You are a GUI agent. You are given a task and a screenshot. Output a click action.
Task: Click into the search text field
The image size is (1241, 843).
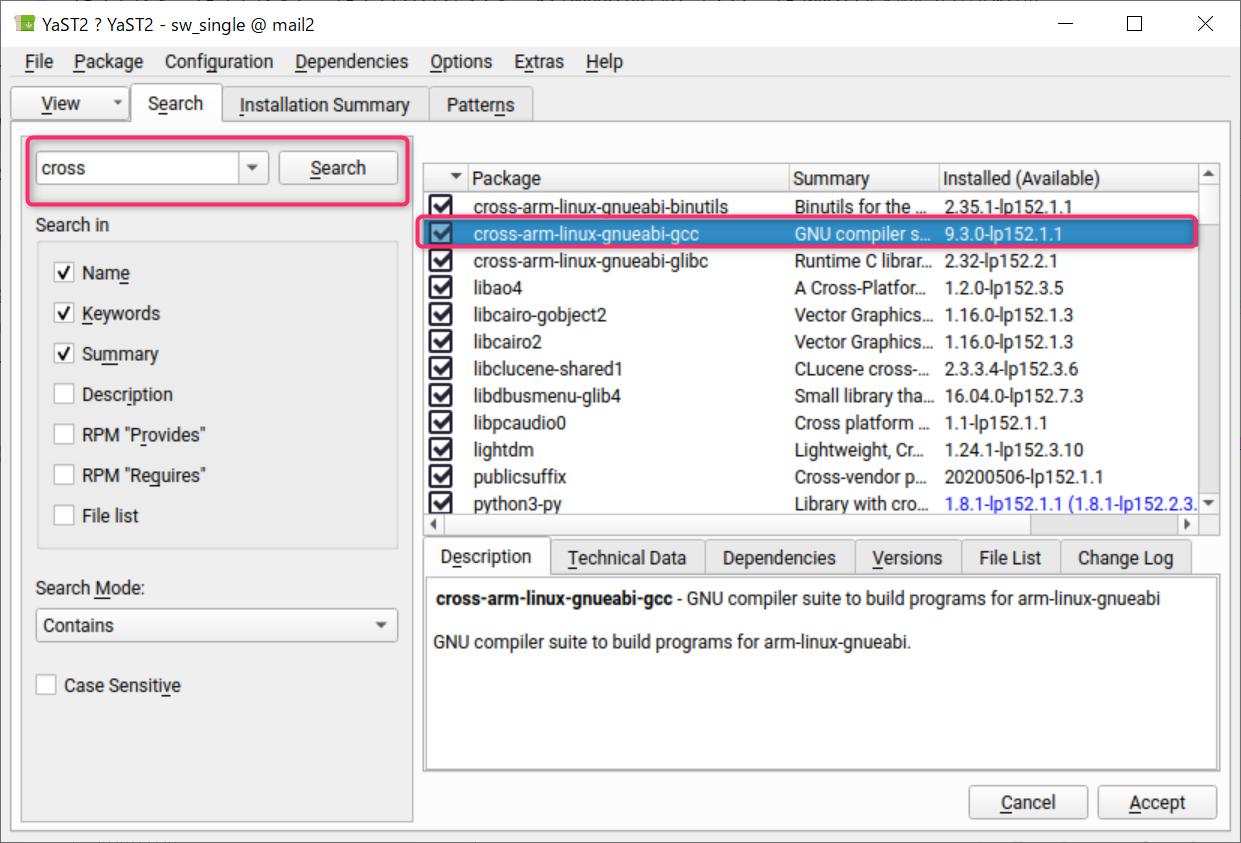tap(138, 168)
